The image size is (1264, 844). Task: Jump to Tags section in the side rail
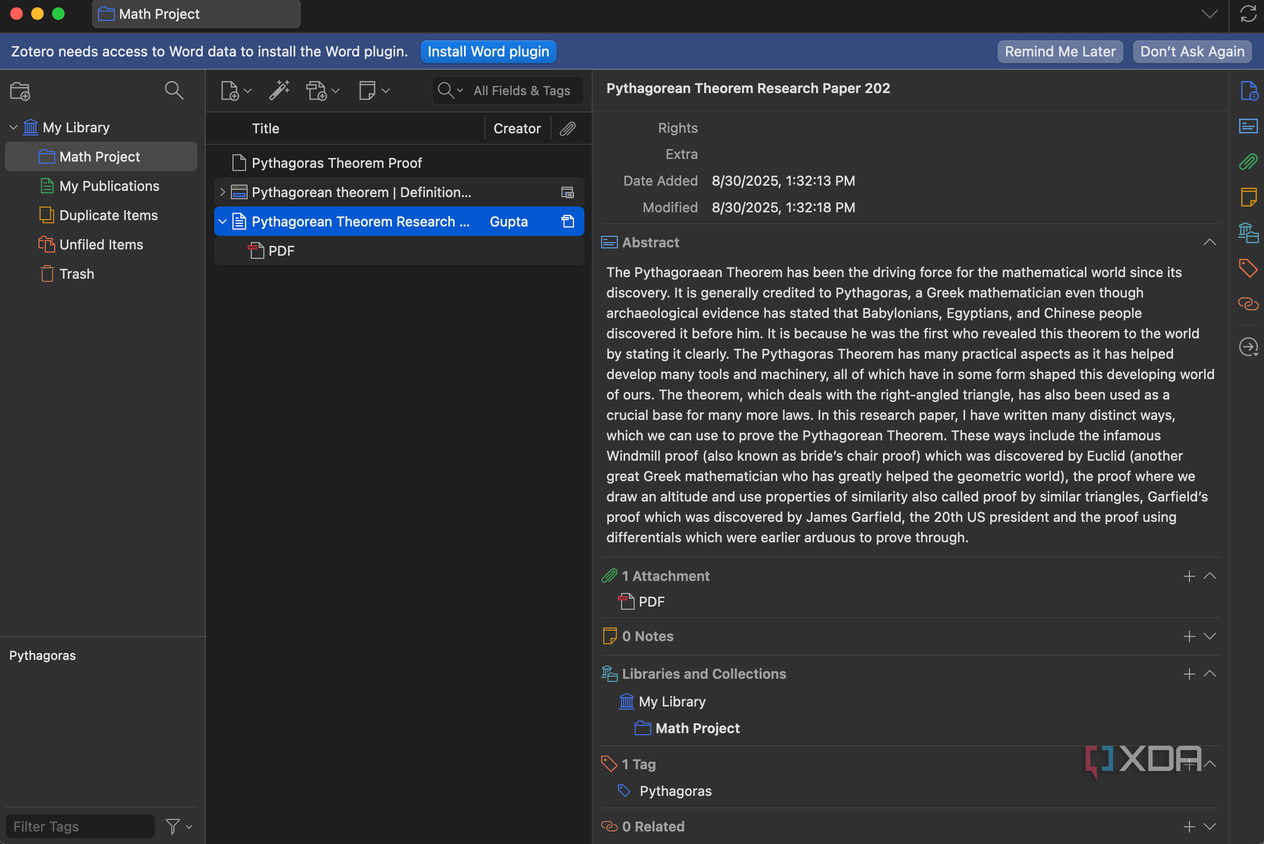(1248, 267)
